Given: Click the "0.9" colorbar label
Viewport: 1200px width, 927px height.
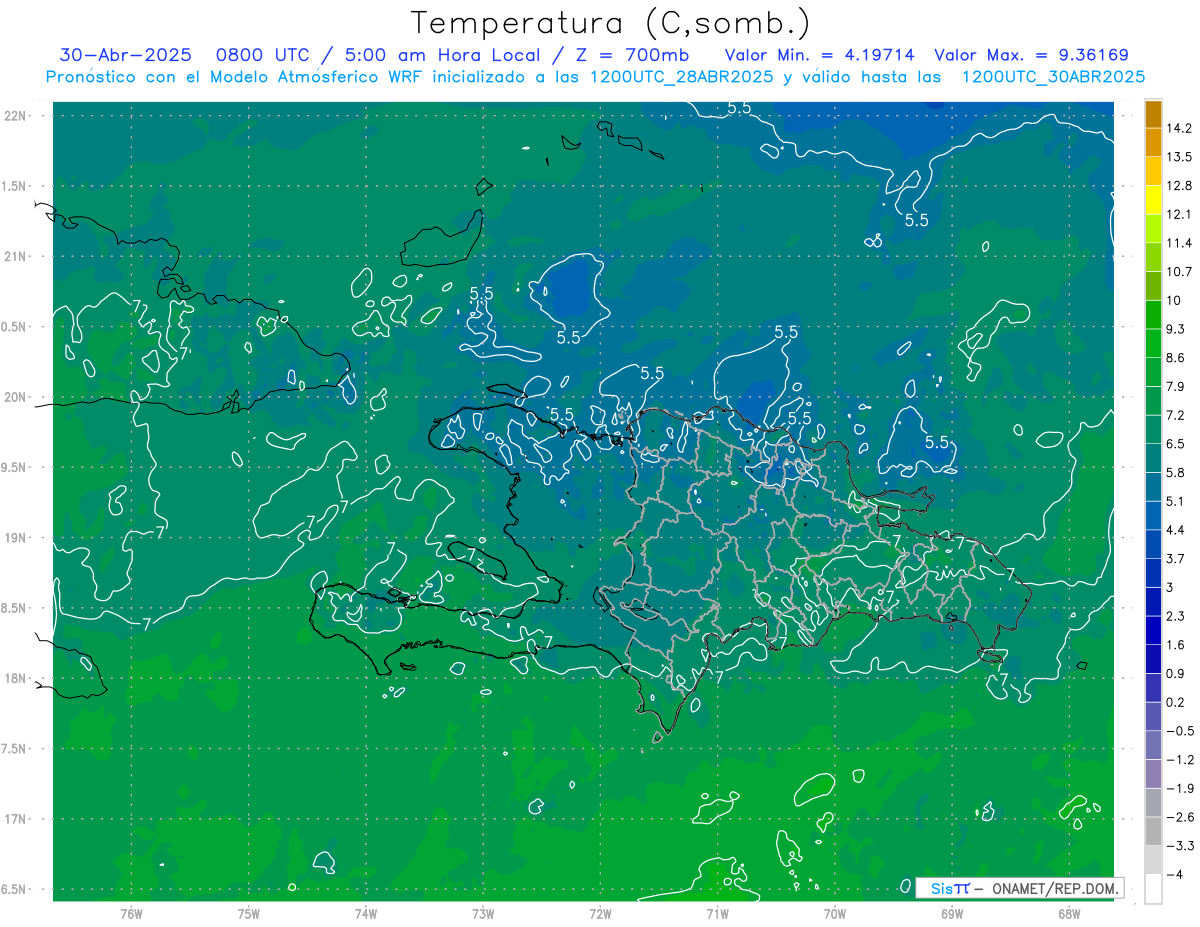Looking at the screenshot, I should 1177,673.
